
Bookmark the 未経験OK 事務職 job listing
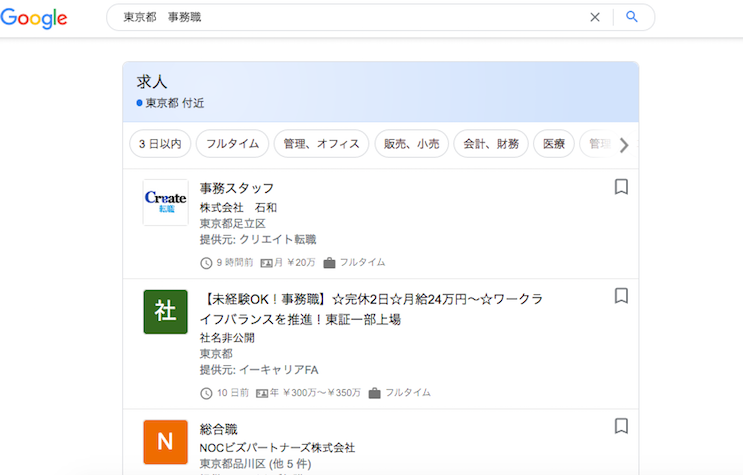tap(621, 296)
